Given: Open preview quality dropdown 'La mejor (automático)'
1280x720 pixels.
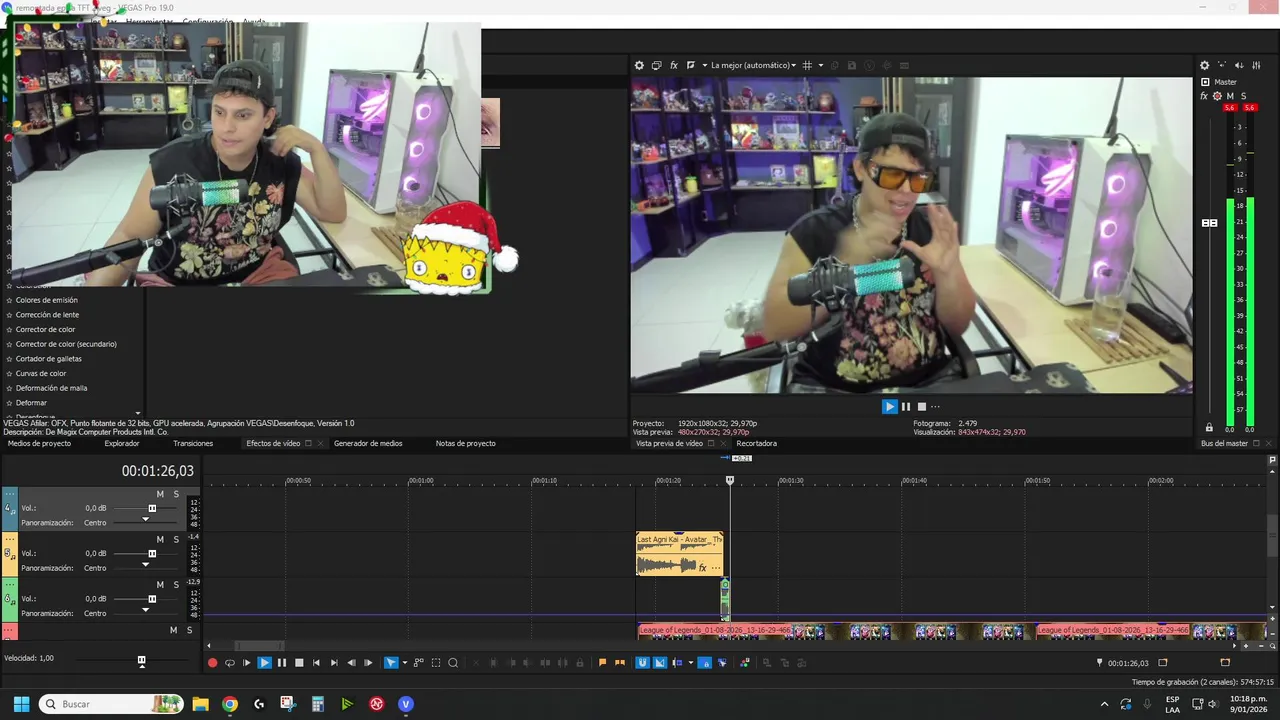Looking at the screenshot, I should [x=753, y=65].
